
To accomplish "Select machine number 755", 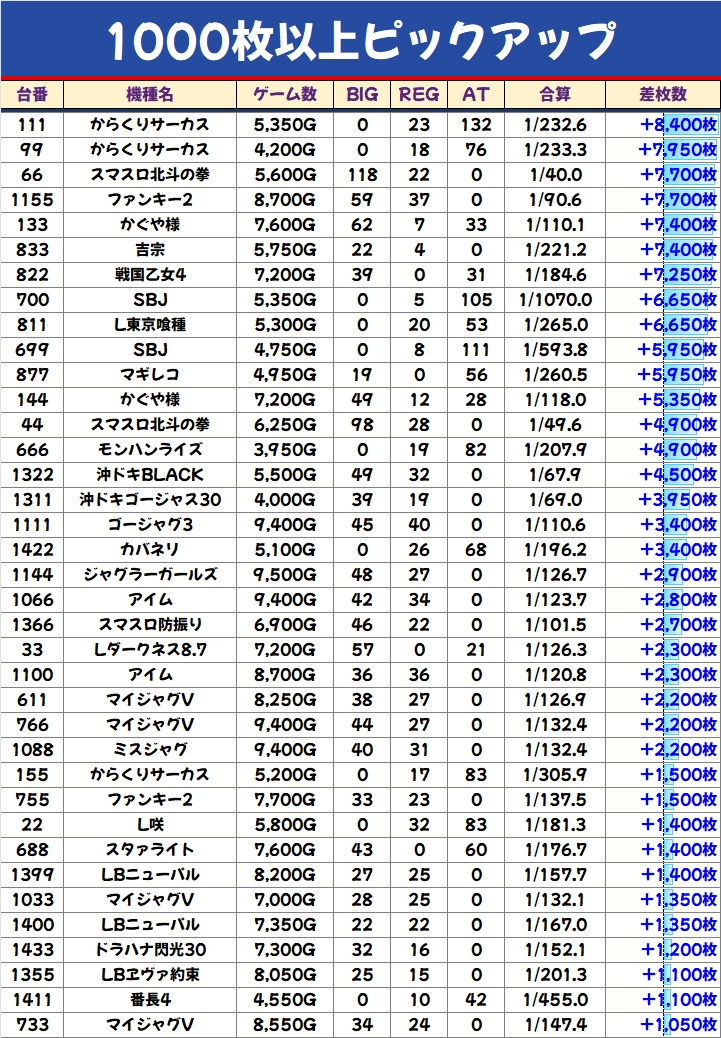I will point(32,800).
